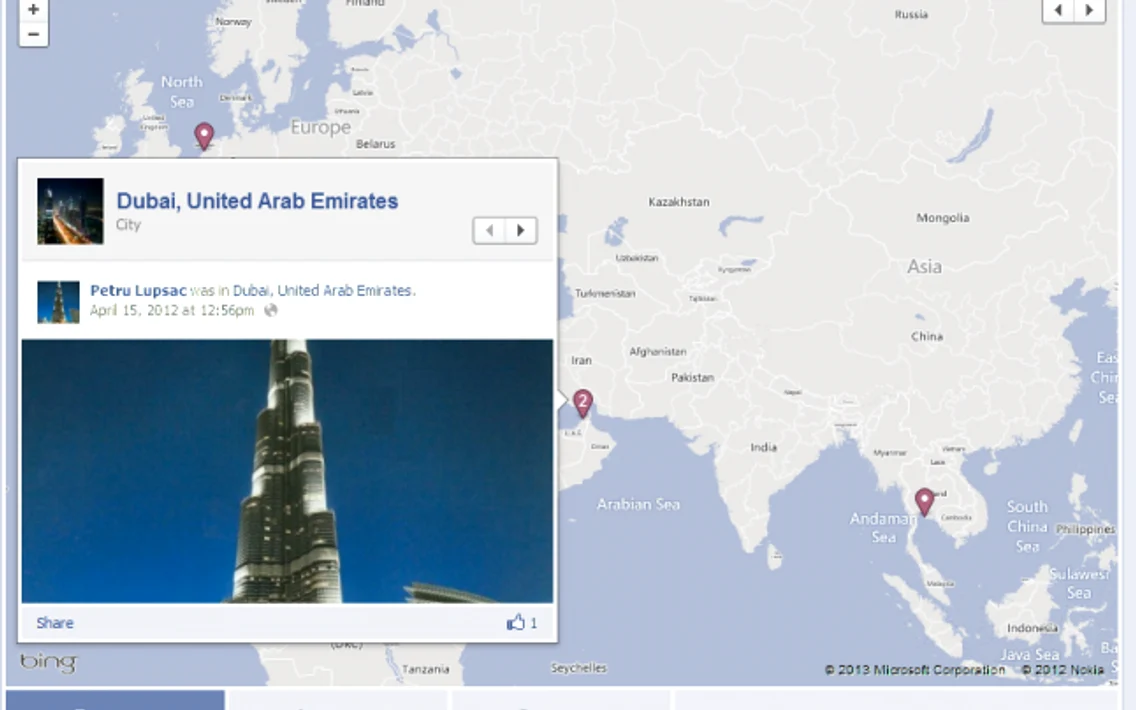
Task: Open the globe privacy icon beside the date
Action: (271, 310)
